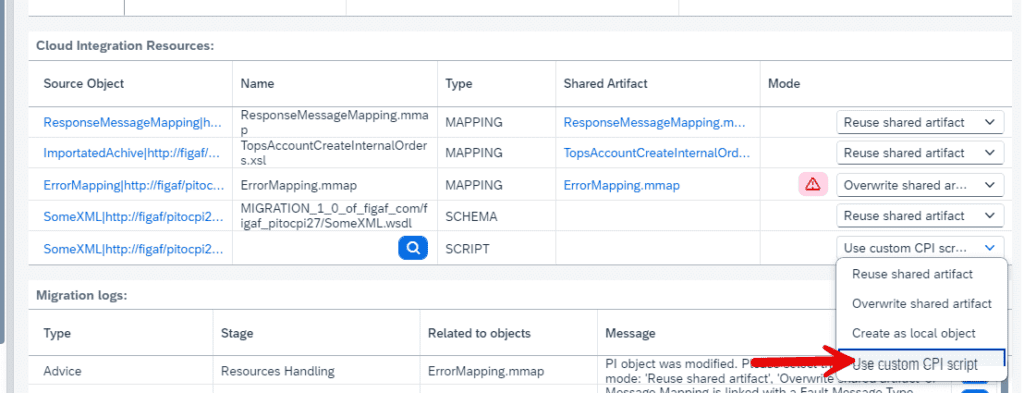Click the search magnifier button in the SCRIPT row
This screenshot has height=393, width=1024.
tap(413, 248)
